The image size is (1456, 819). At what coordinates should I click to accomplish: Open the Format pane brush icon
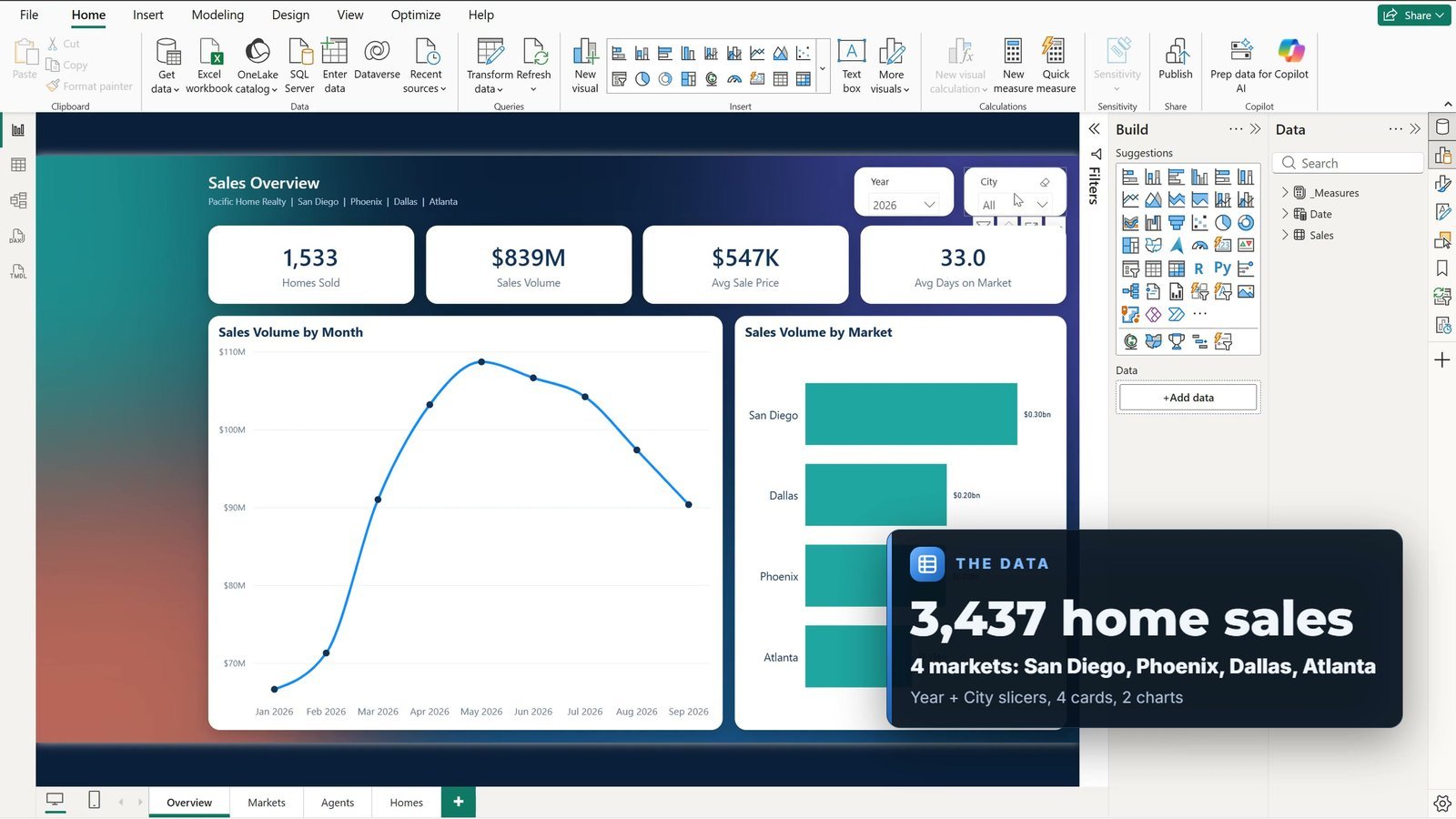coord(1442,184)
